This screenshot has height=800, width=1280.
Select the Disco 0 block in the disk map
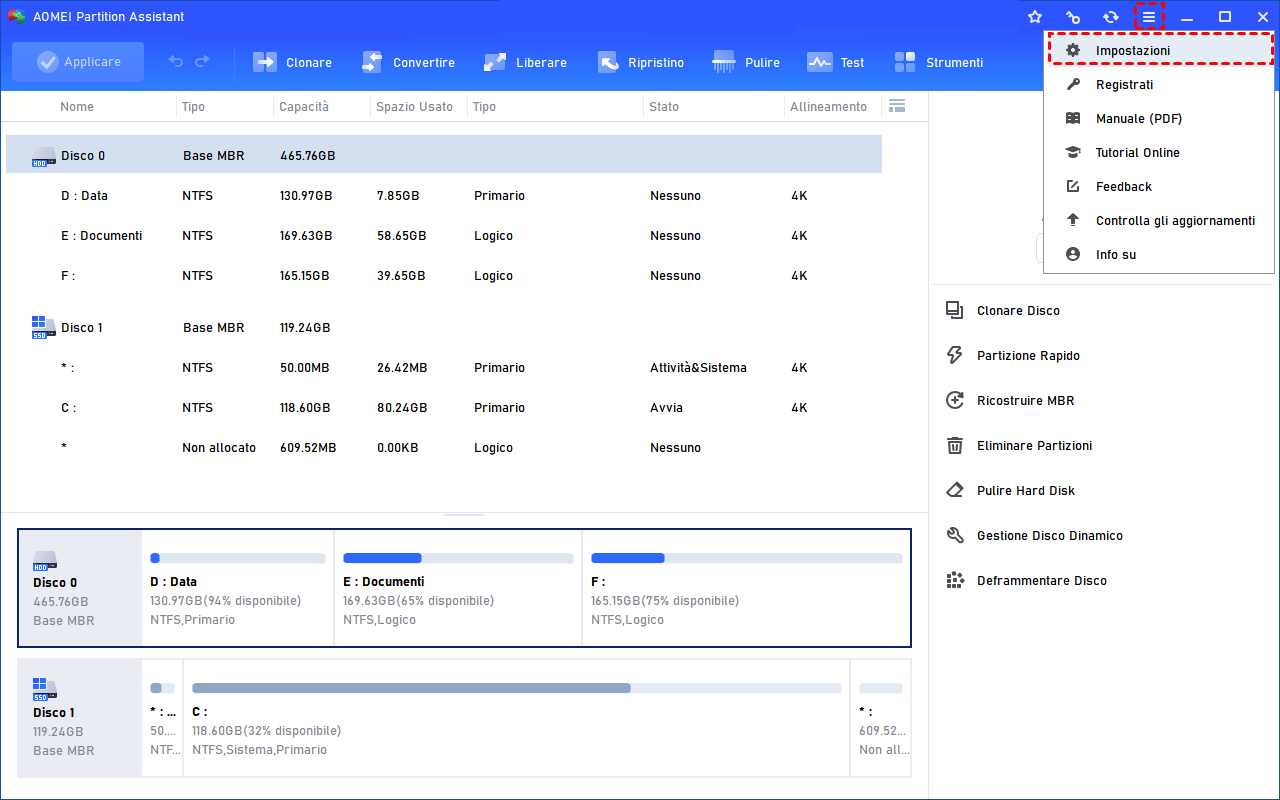(80, 588)
